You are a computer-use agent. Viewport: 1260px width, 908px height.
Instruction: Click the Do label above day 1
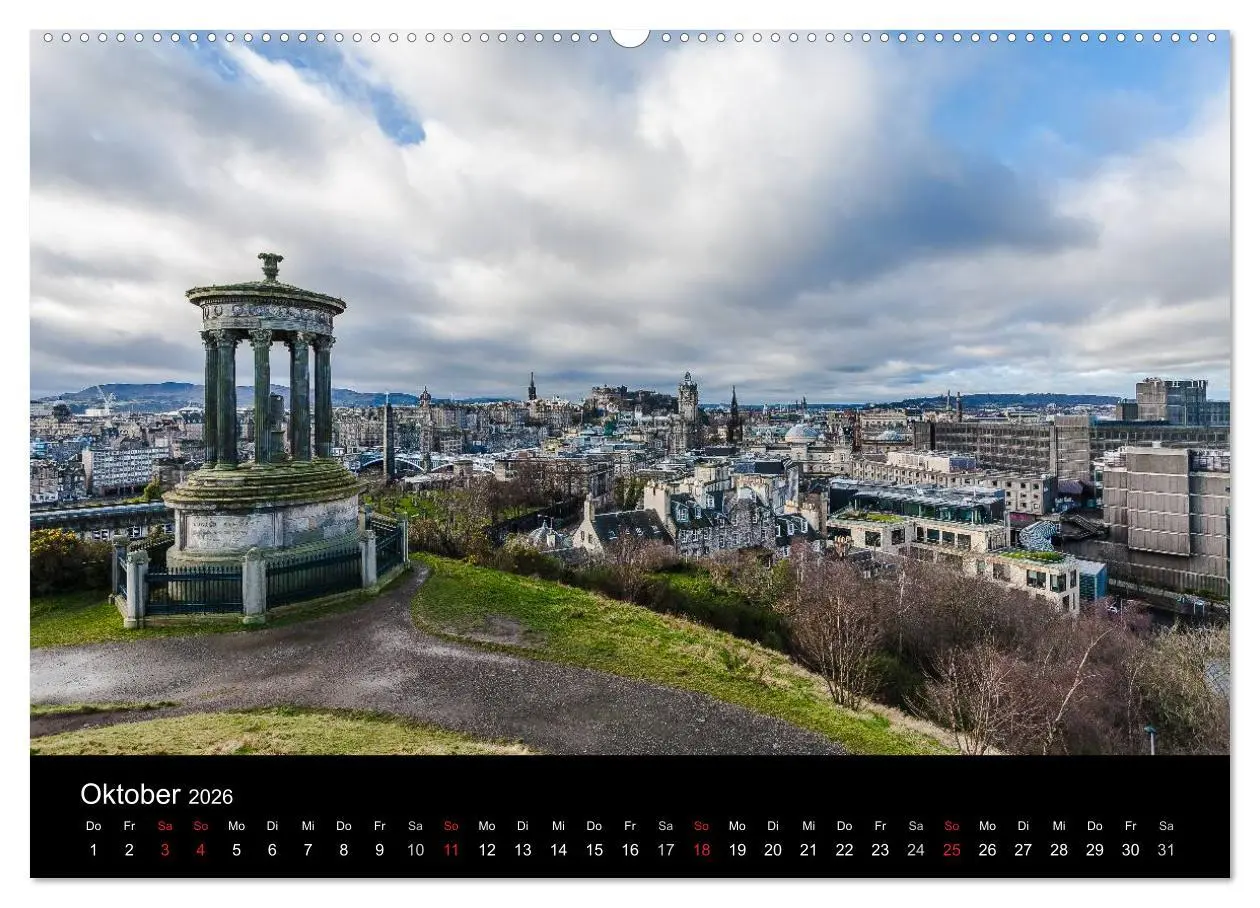point(93,826)
